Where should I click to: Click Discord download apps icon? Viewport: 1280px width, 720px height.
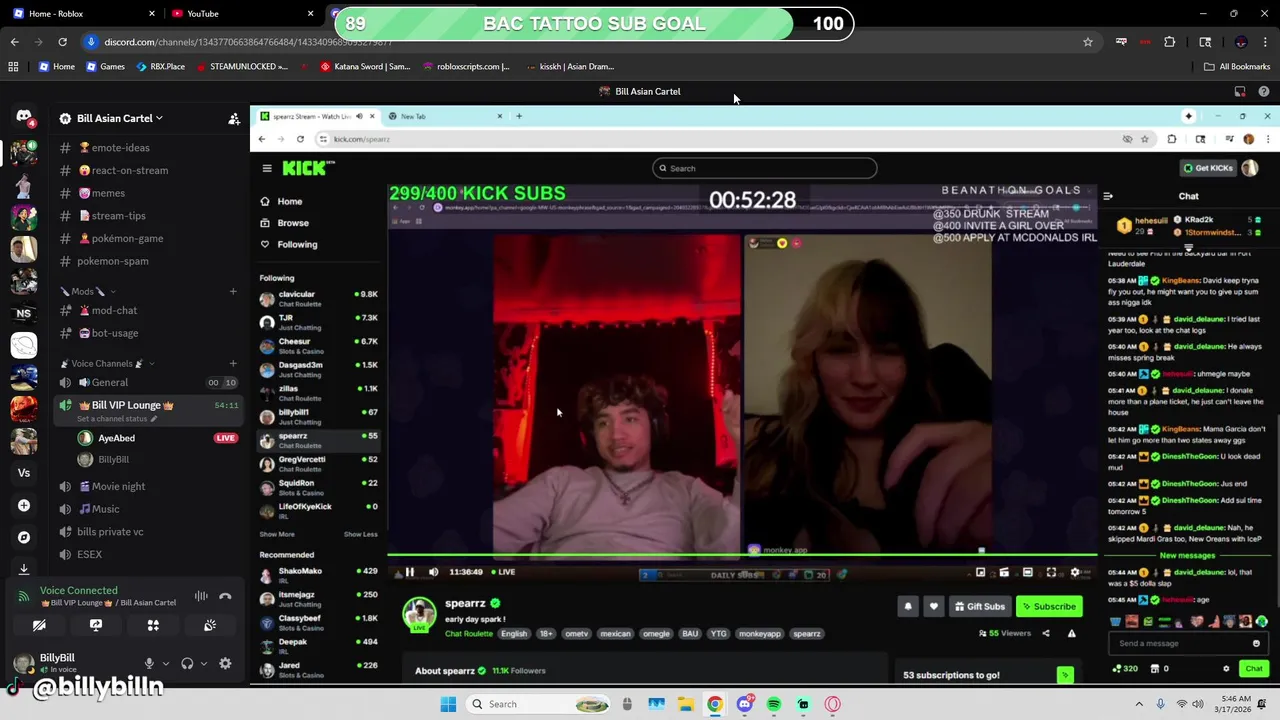[24, 568]
